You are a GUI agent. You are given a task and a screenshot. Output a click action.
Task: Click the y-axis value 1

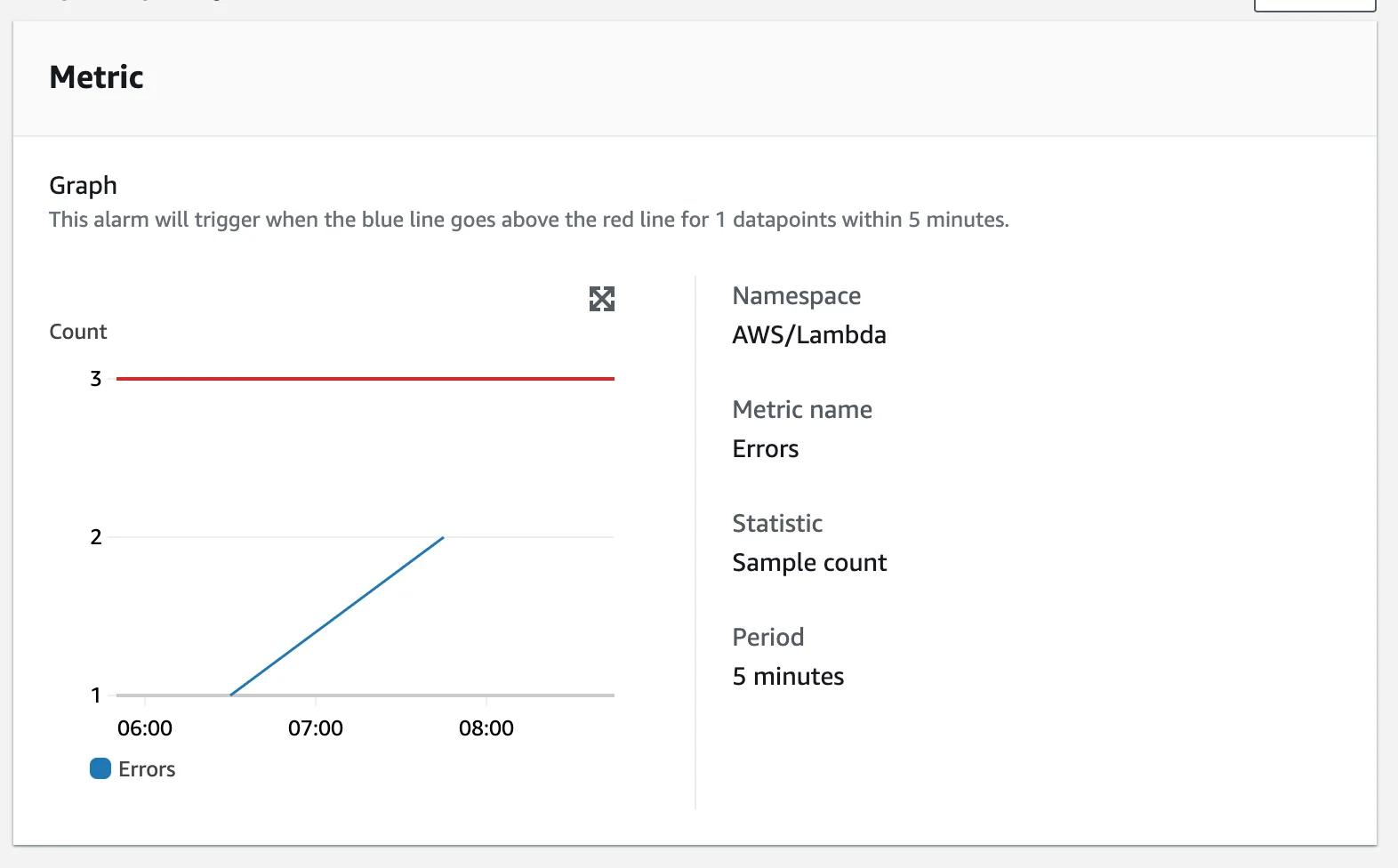point(96,695)
